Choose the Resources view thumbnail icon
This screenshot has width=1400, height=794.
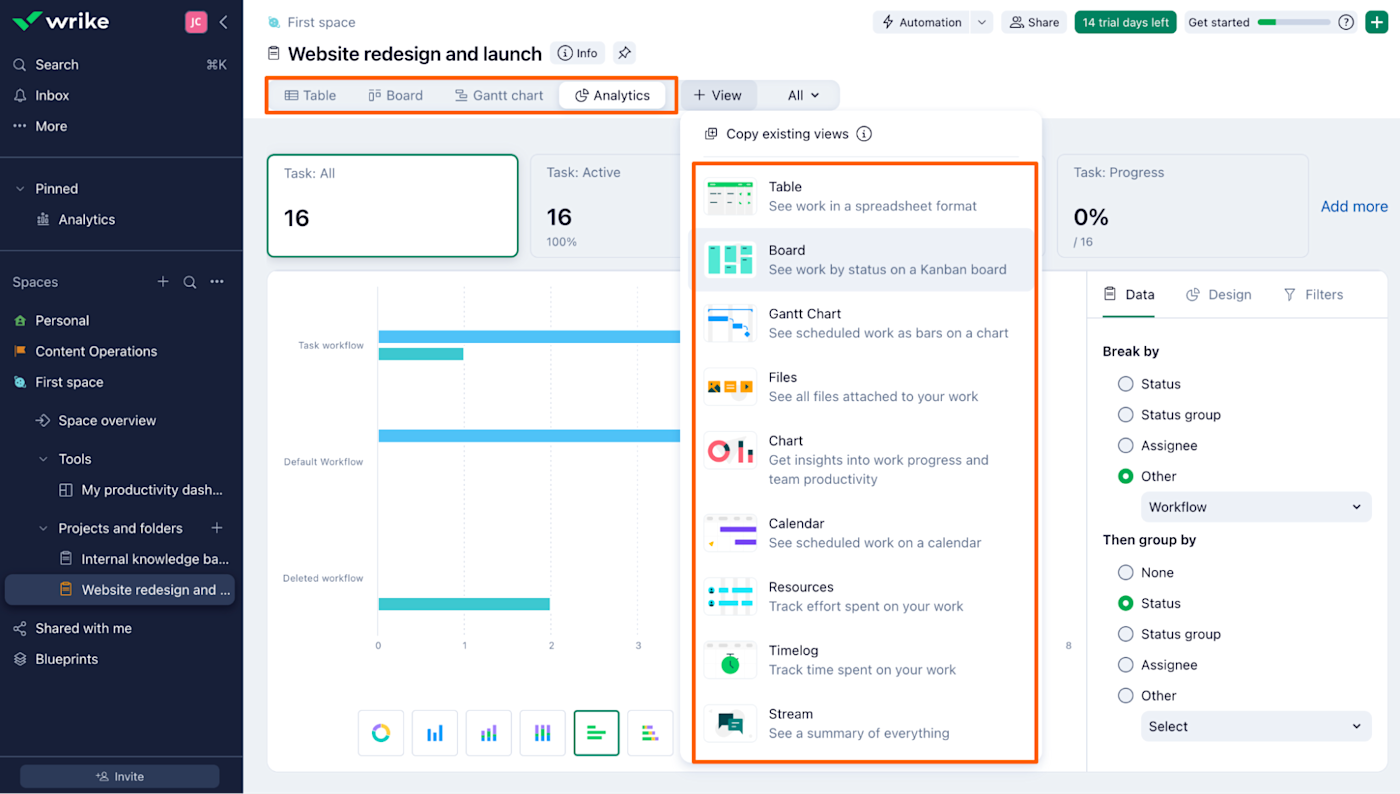click(x=730, y=596)
